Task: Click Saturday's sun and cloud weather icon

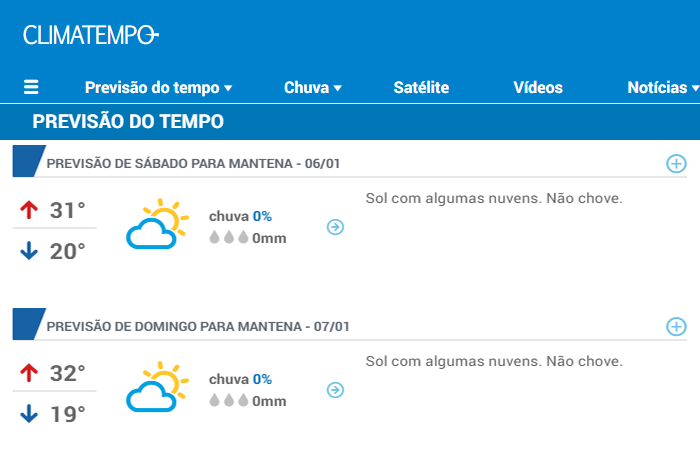Action: tap(157, 224)
